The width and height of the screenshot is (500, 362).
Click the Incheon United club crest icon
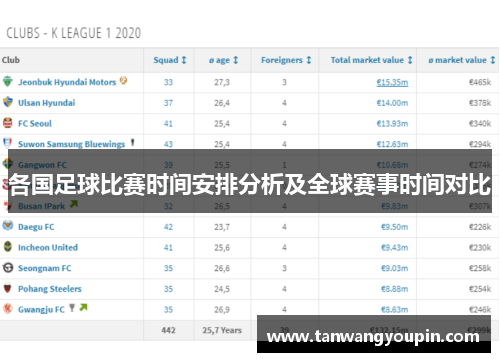click(x=8, y=247)
